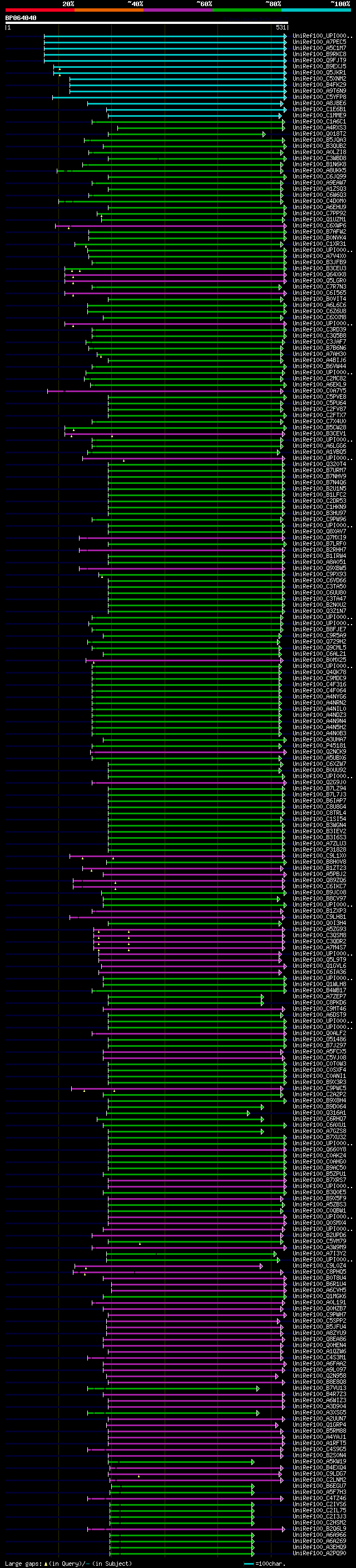
Task: Click label UniRef100_Q5LGR0
Action: 319,280
